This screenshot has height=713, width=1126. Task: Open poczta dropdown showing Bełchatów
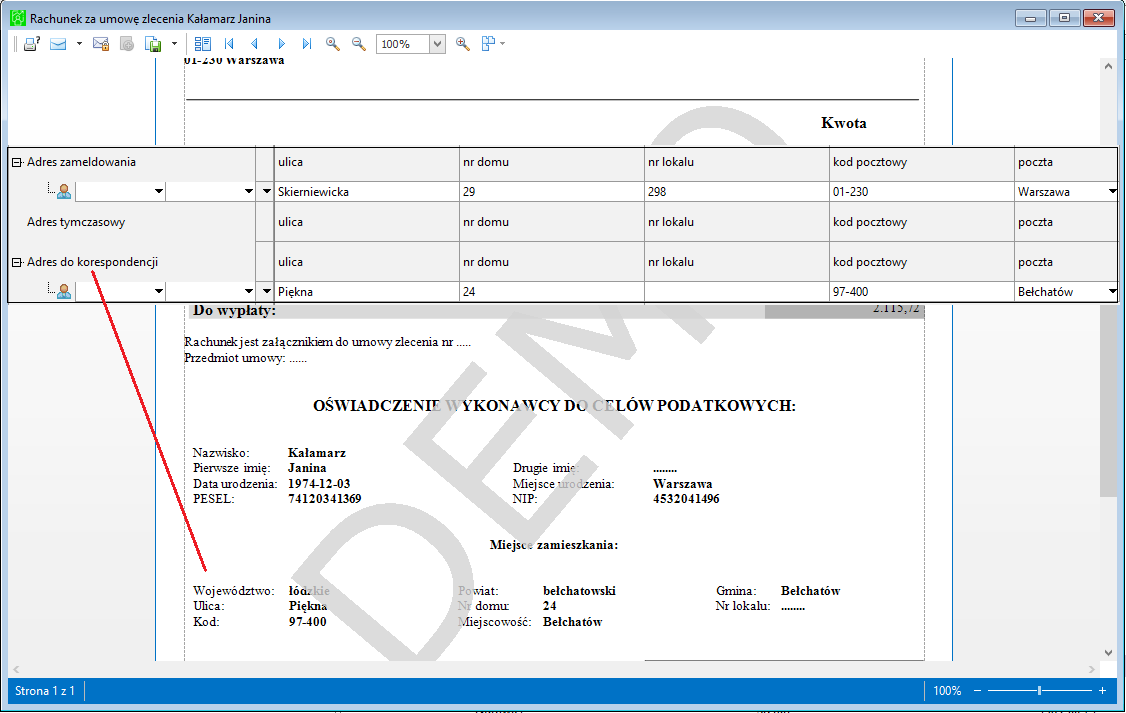(x=1112, y=292)
